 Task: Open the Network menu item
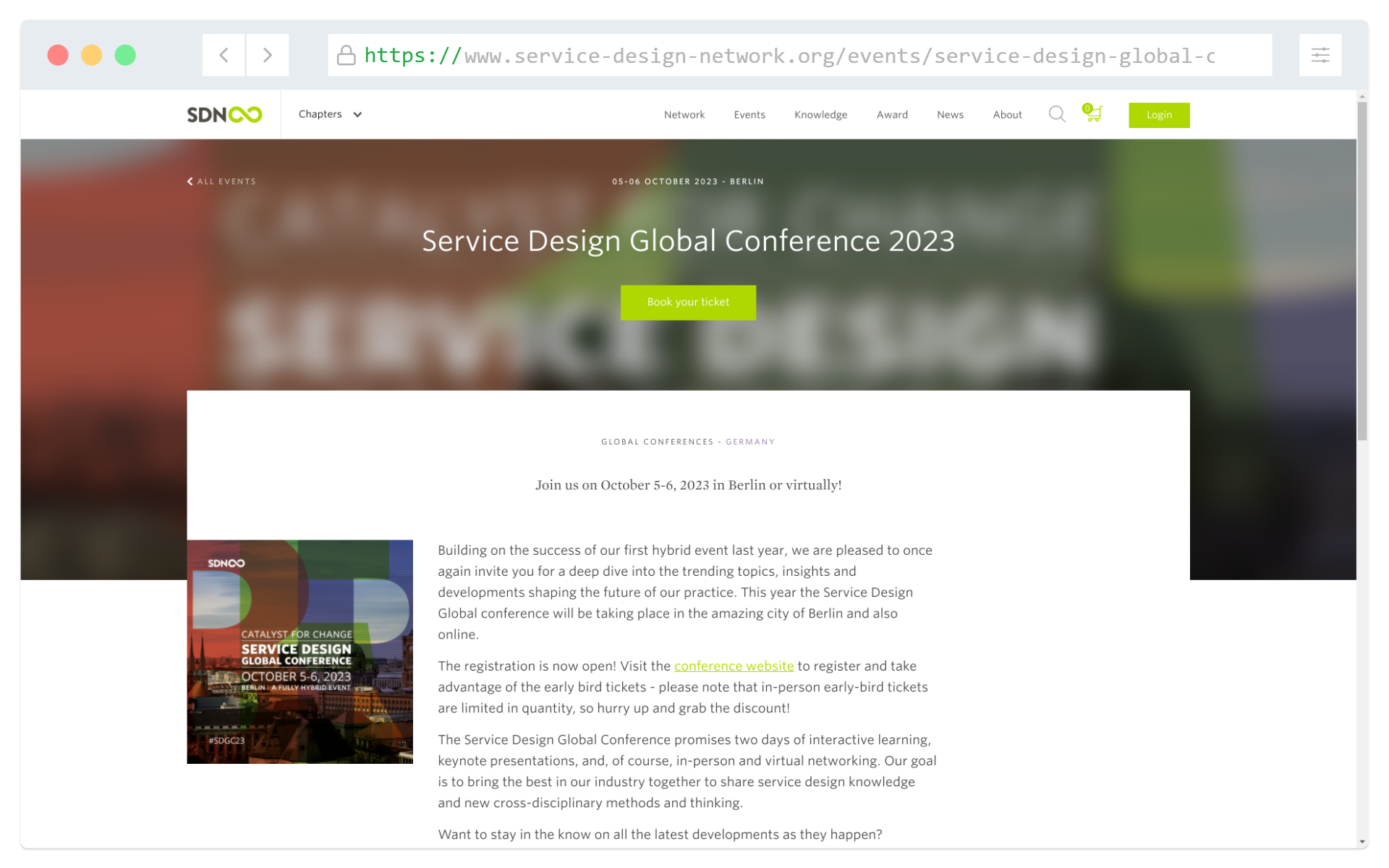(x=684, y=115)
